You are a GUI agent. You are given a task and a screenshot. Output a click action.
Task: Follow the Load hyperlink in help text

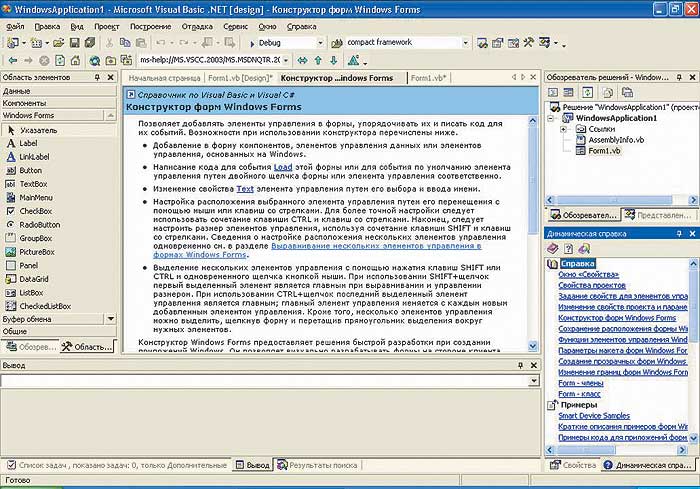tap(283, 167)
